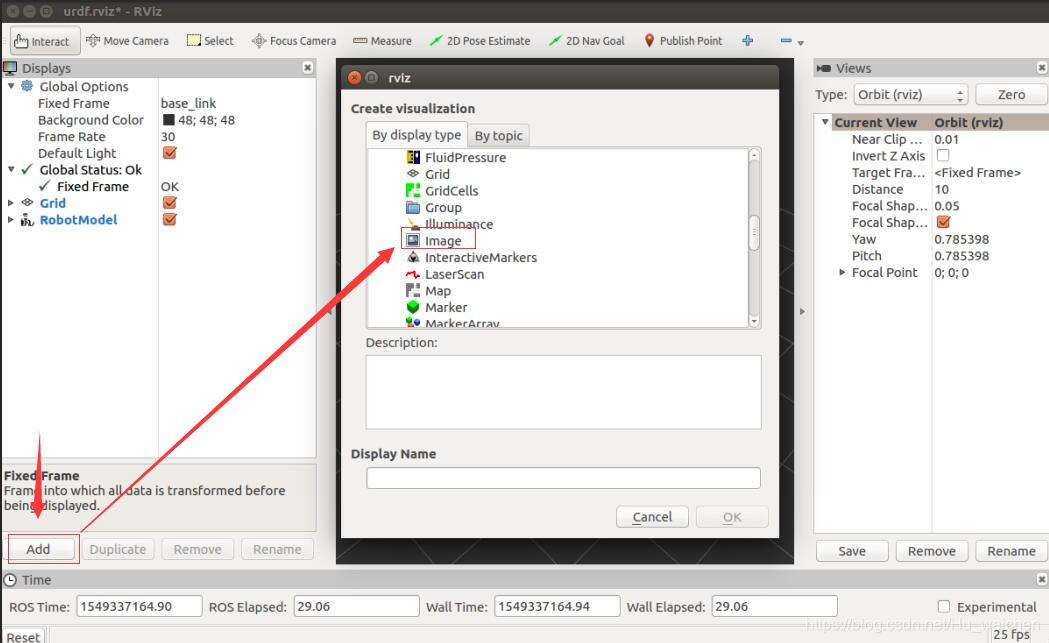Activate the Interact tool
Image resolution: width=1049 pixels, height=643 pixels.
[46, 41]
